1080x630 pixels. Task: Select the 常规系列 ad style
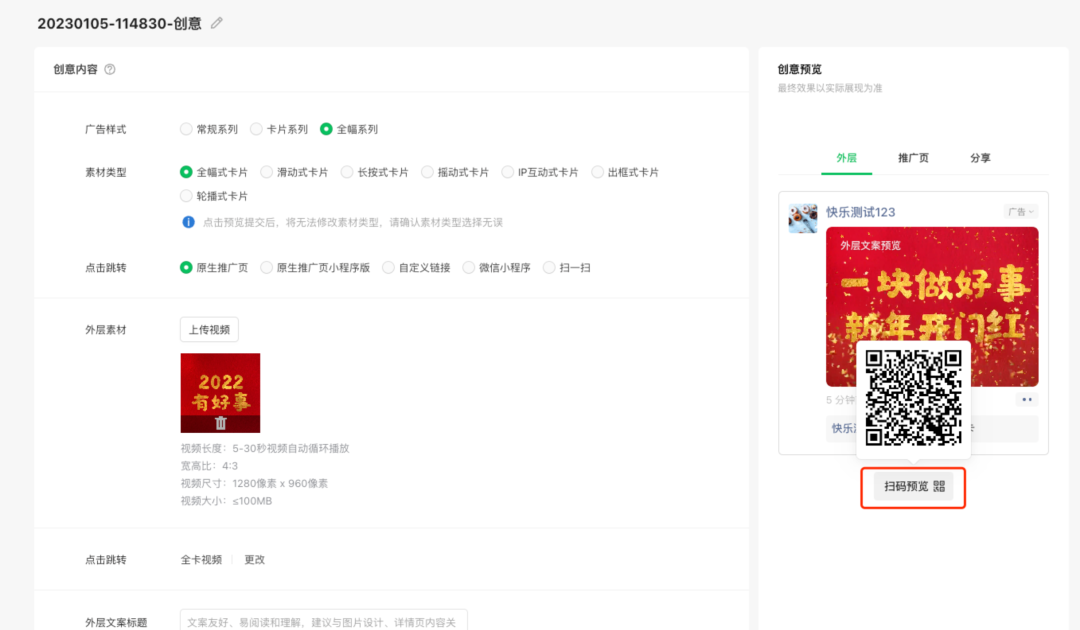tap(209, 129)
